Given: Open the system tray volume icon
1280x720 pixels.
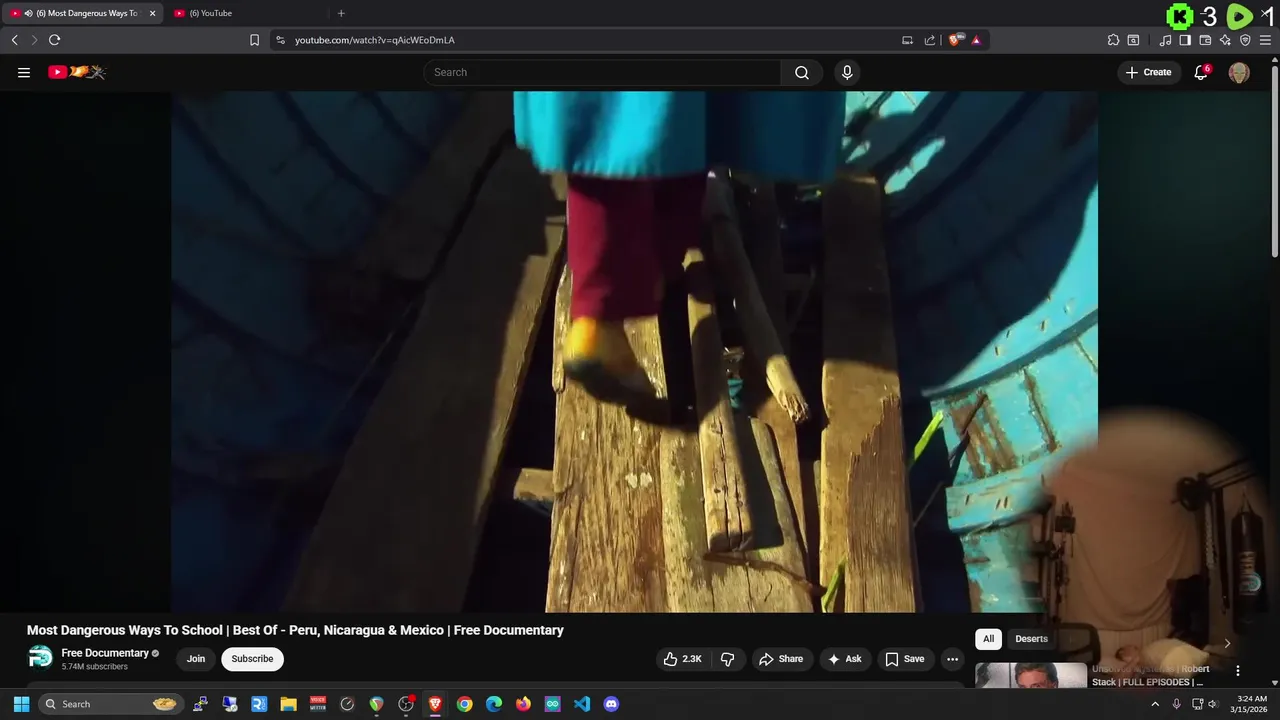Looking at the screenshot, I should (x=1212, y=704).
